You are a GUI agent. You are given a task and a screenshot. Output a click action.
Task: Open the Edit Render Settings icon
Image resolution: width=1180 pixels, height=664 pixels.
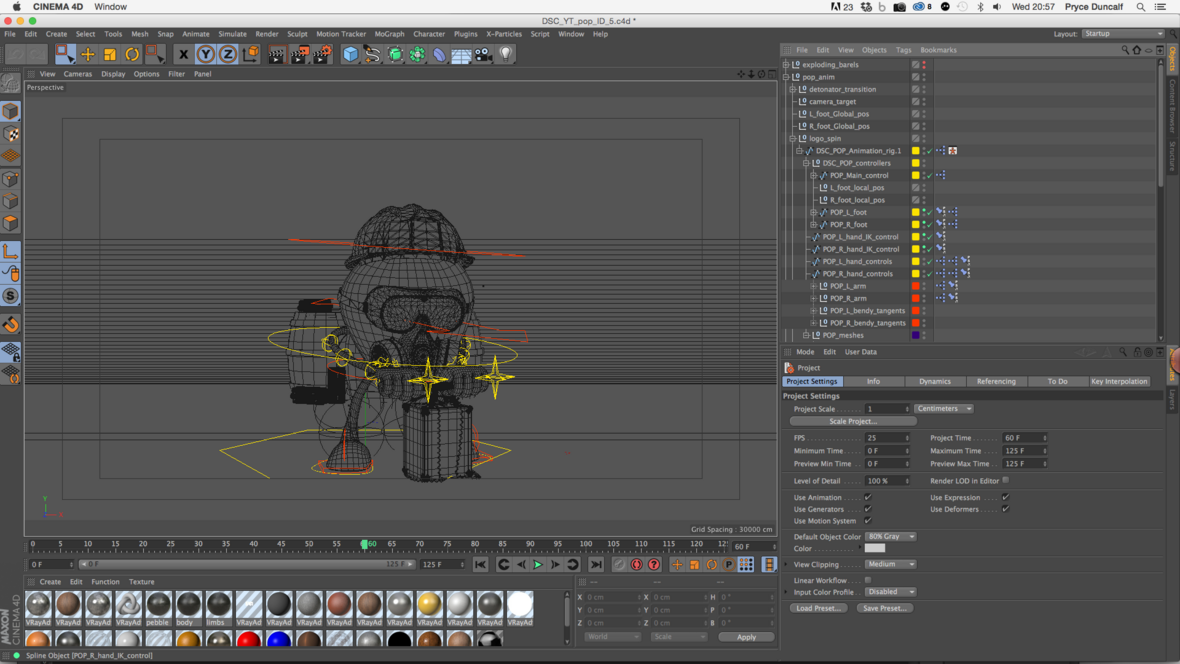[x=322, y=54]
